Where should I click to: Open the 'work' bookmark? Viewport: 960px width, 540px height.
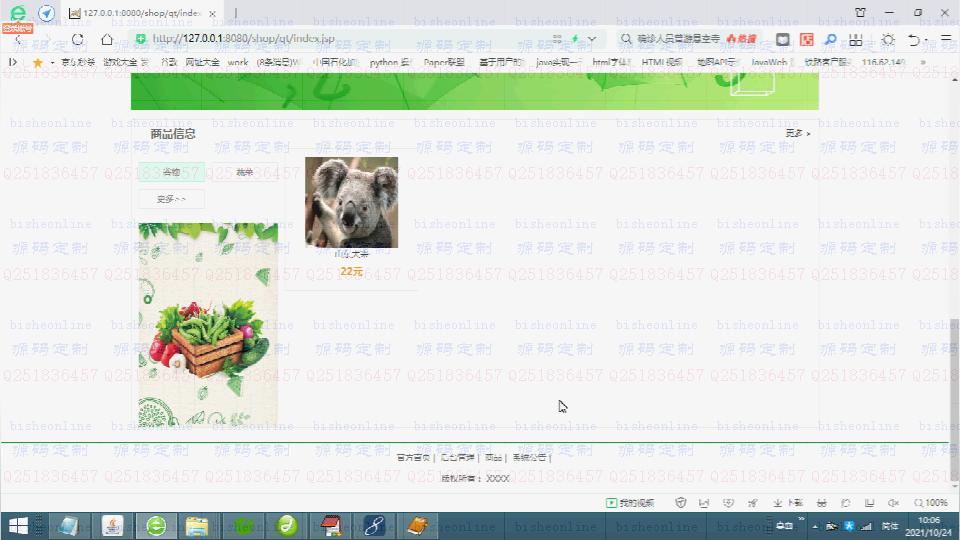238,62
